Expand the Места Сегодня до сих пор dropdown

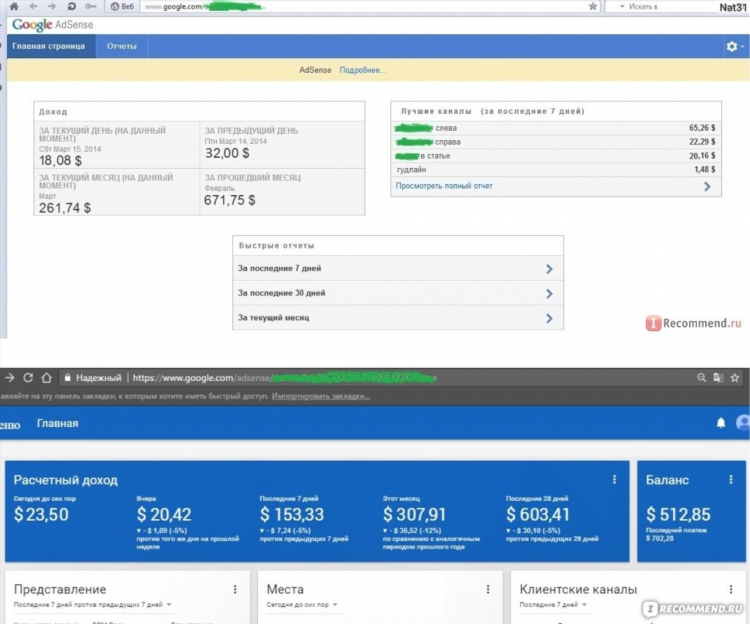pos(302,605)
